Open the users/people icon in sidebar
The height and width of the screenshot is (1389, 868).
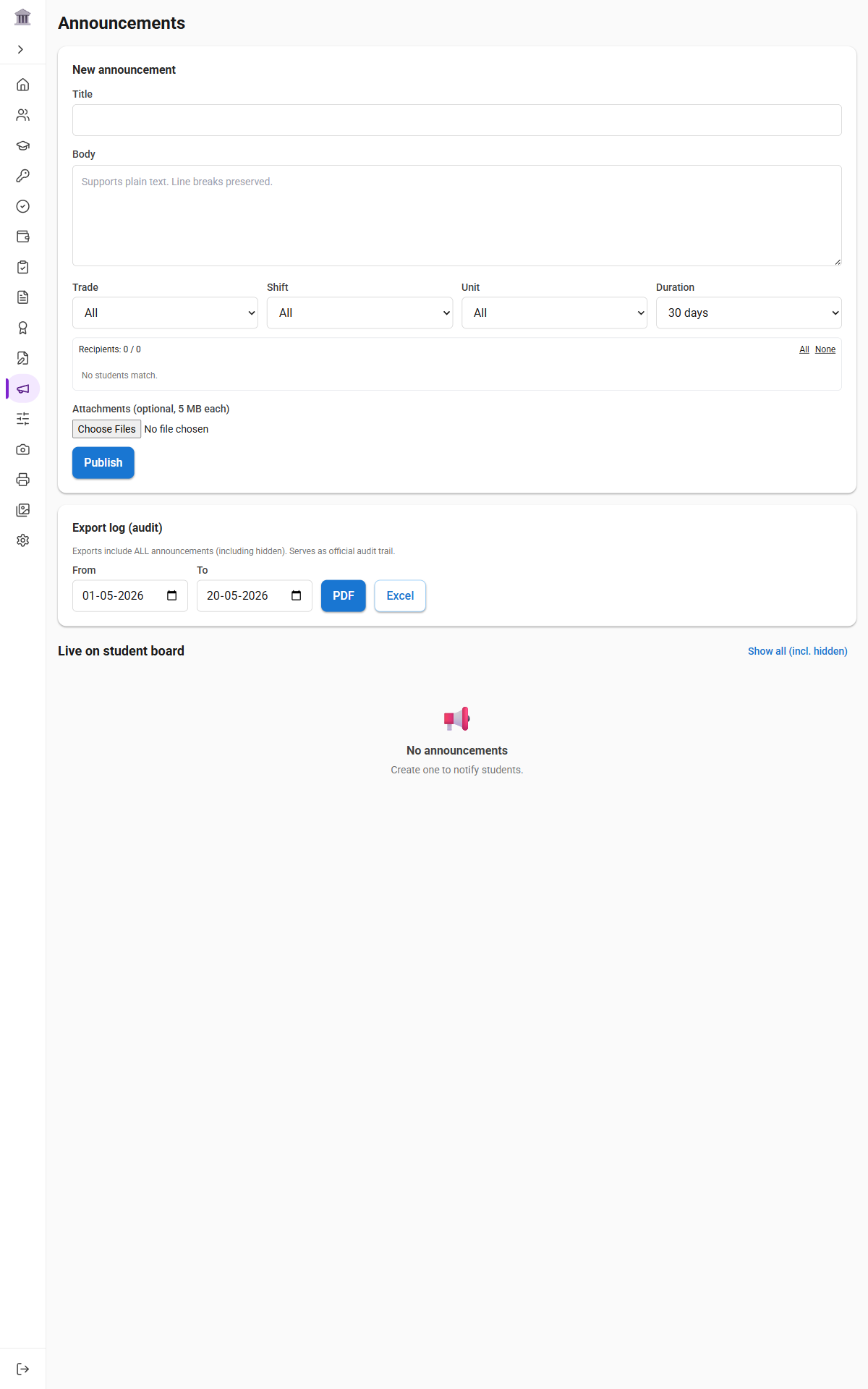pos(23,115)
